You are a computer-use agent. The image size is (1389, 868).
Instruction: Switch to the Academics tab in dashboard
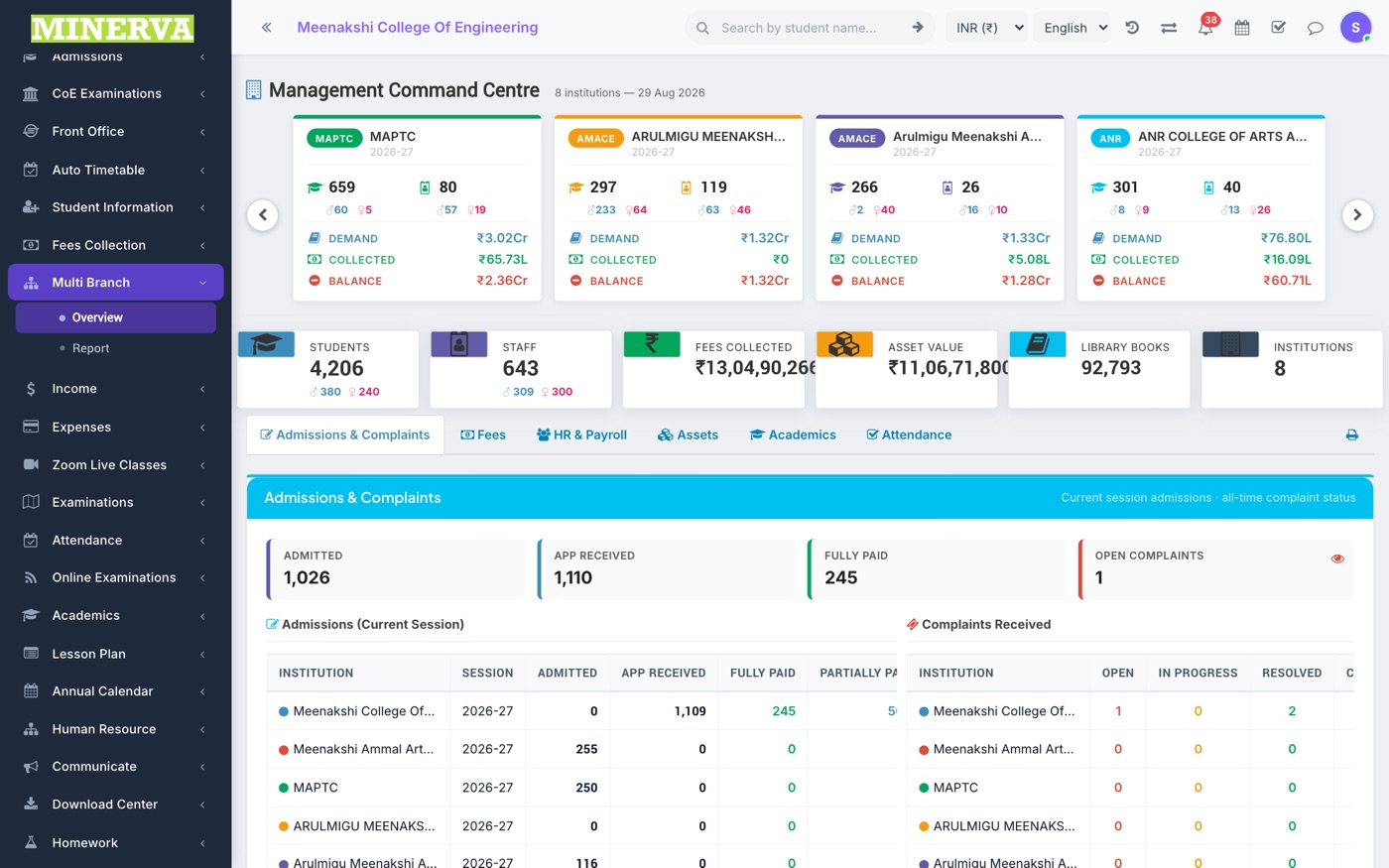793,434
